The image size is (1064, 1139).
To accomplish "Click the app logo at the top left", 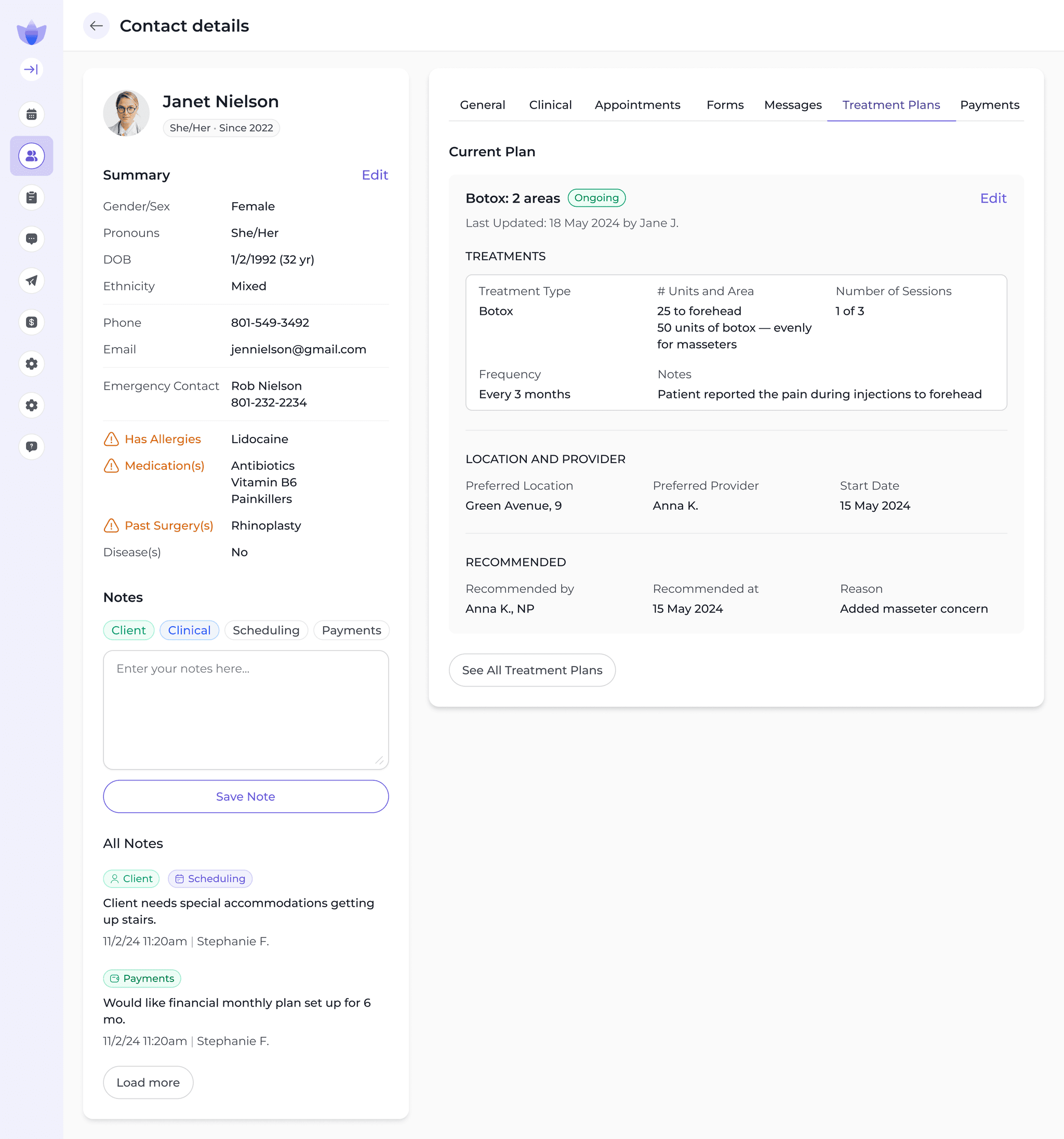I will 32,33.
